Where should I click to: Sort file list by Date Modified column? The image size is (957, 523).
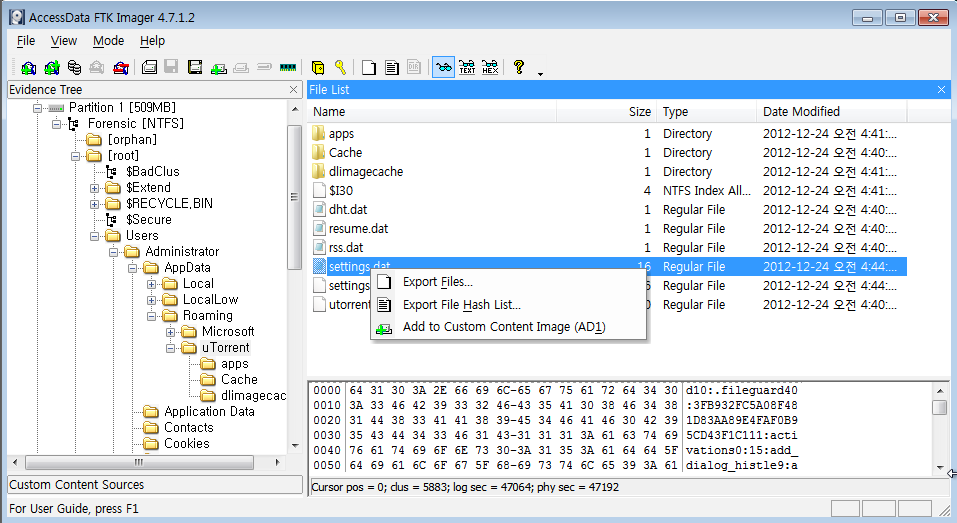click(x=831, y=112)
